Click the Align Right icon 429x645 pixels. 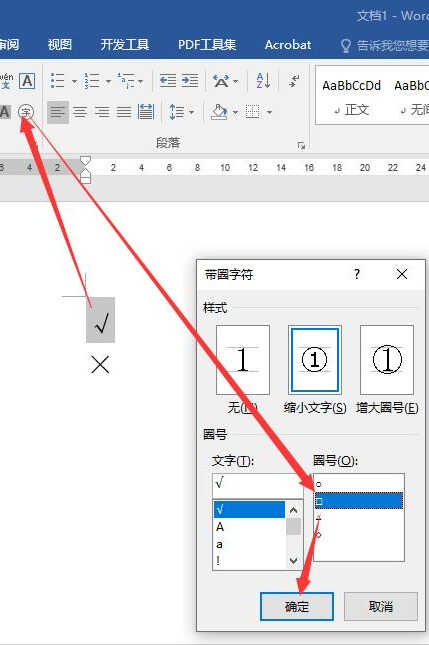[102, 112]
